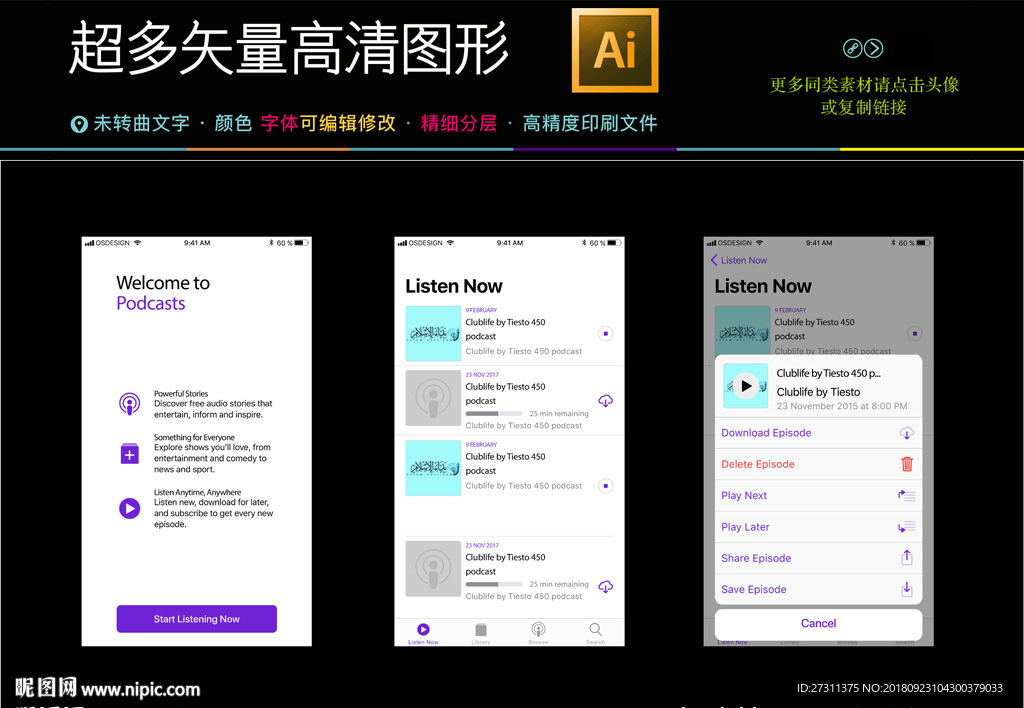Click the chain link icon at top right
Screen dimensions: 1024x708
tap(852, 48)
